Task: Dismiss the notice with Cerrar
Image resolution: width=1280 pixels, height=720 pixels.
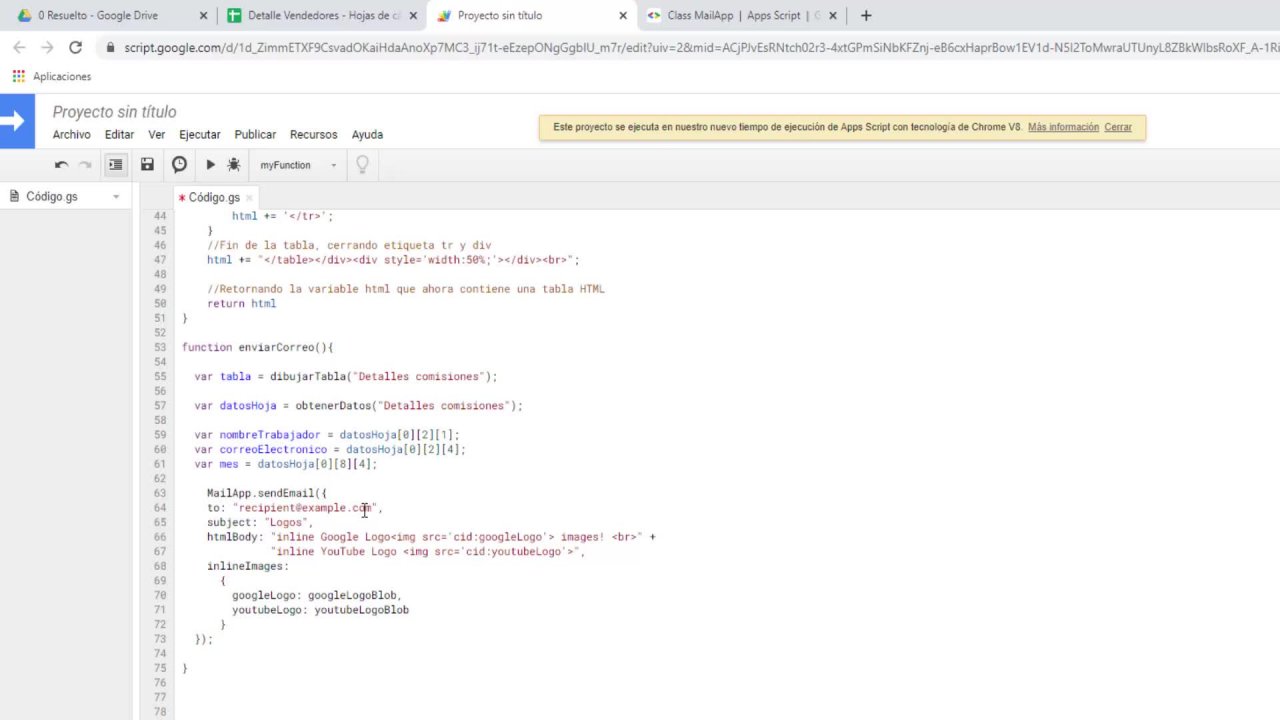Action: 1118,127
